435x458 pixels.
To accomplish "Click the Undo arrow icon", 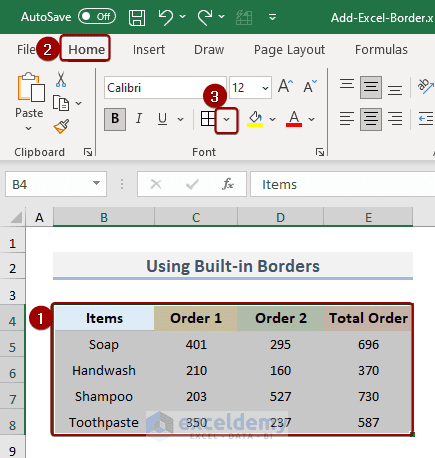I will pos(166,17).
